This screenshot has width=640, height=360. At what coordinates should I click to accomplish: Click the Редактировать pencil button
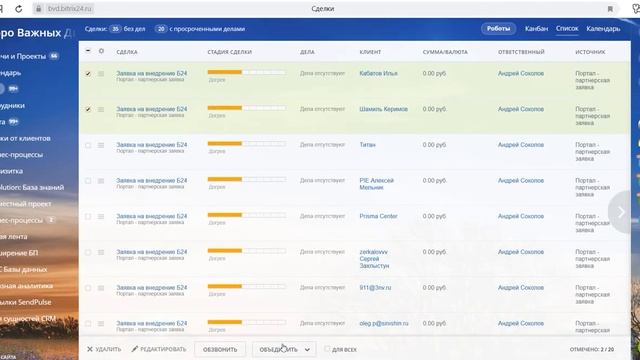click(159, 349)
